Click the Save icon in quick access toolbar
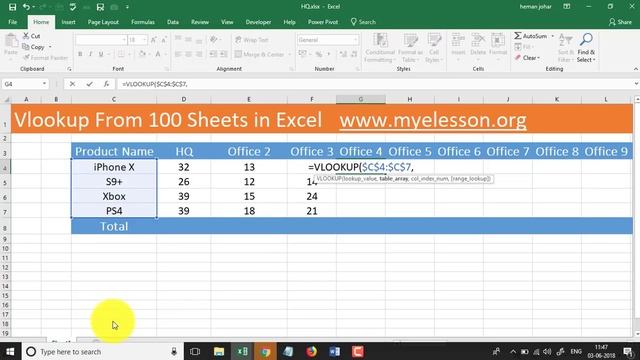The height and width of the screenshot is (360, 640). [x=12, y=7]
